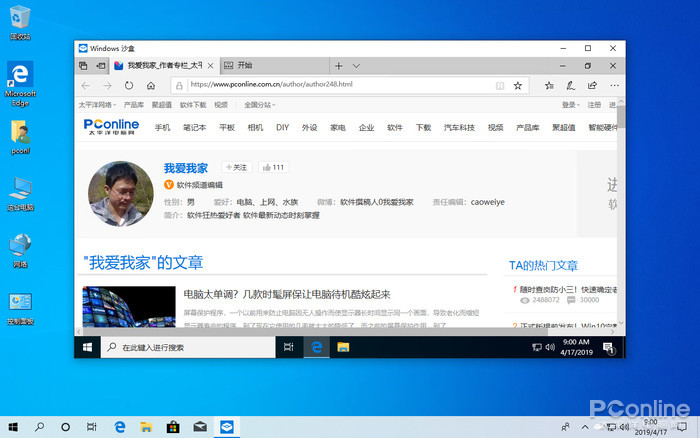Toggle follow with the 关注 button

click(236, 167)
